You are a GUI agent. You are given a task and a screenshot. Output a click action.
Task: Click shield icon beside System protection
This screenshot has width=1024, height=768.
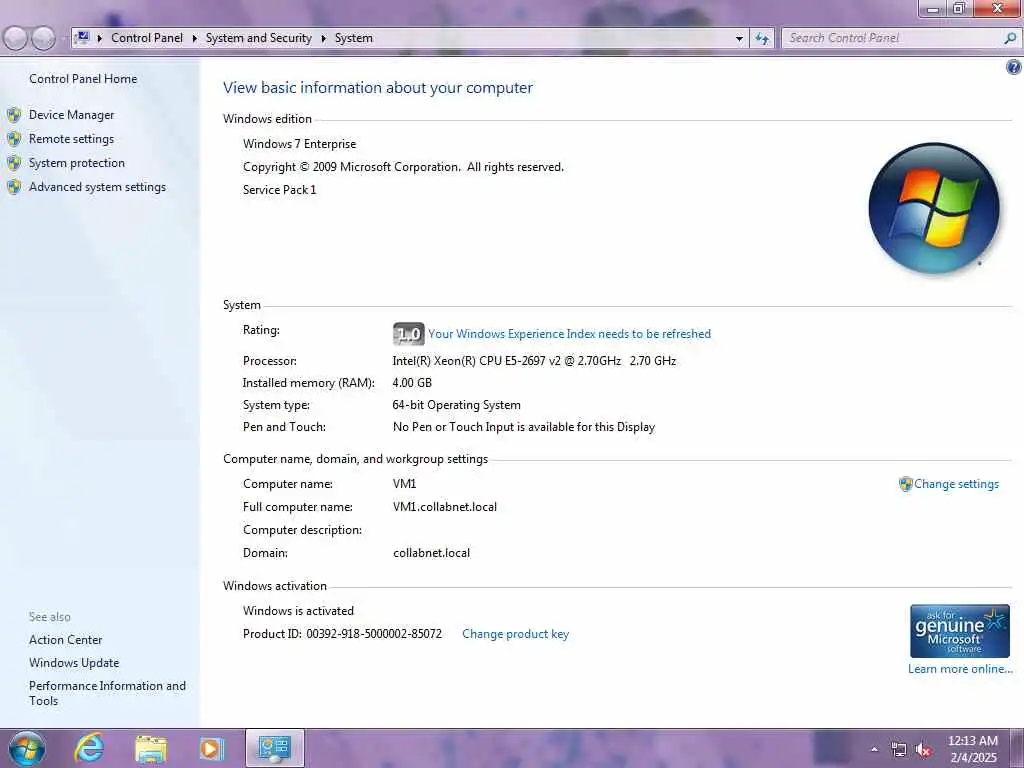(14, 163)
